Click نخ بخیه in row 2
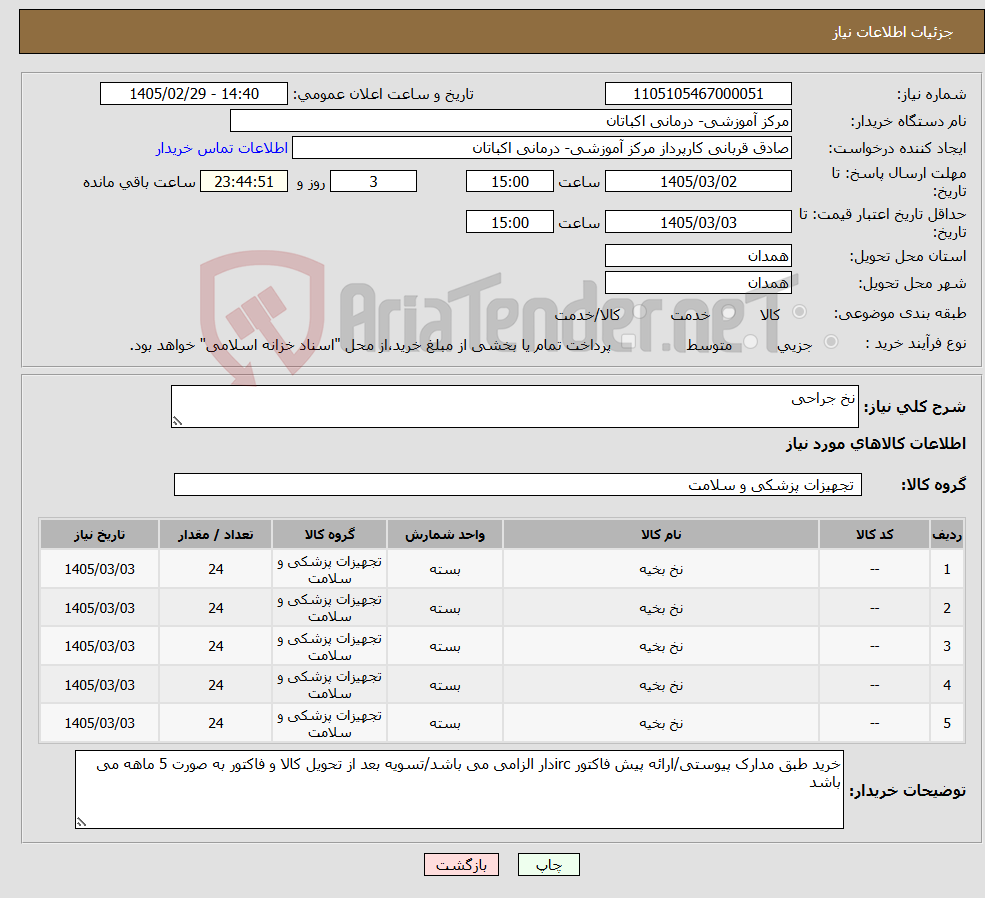Viewport: 985px width, 898px height. tap(661, 608)
